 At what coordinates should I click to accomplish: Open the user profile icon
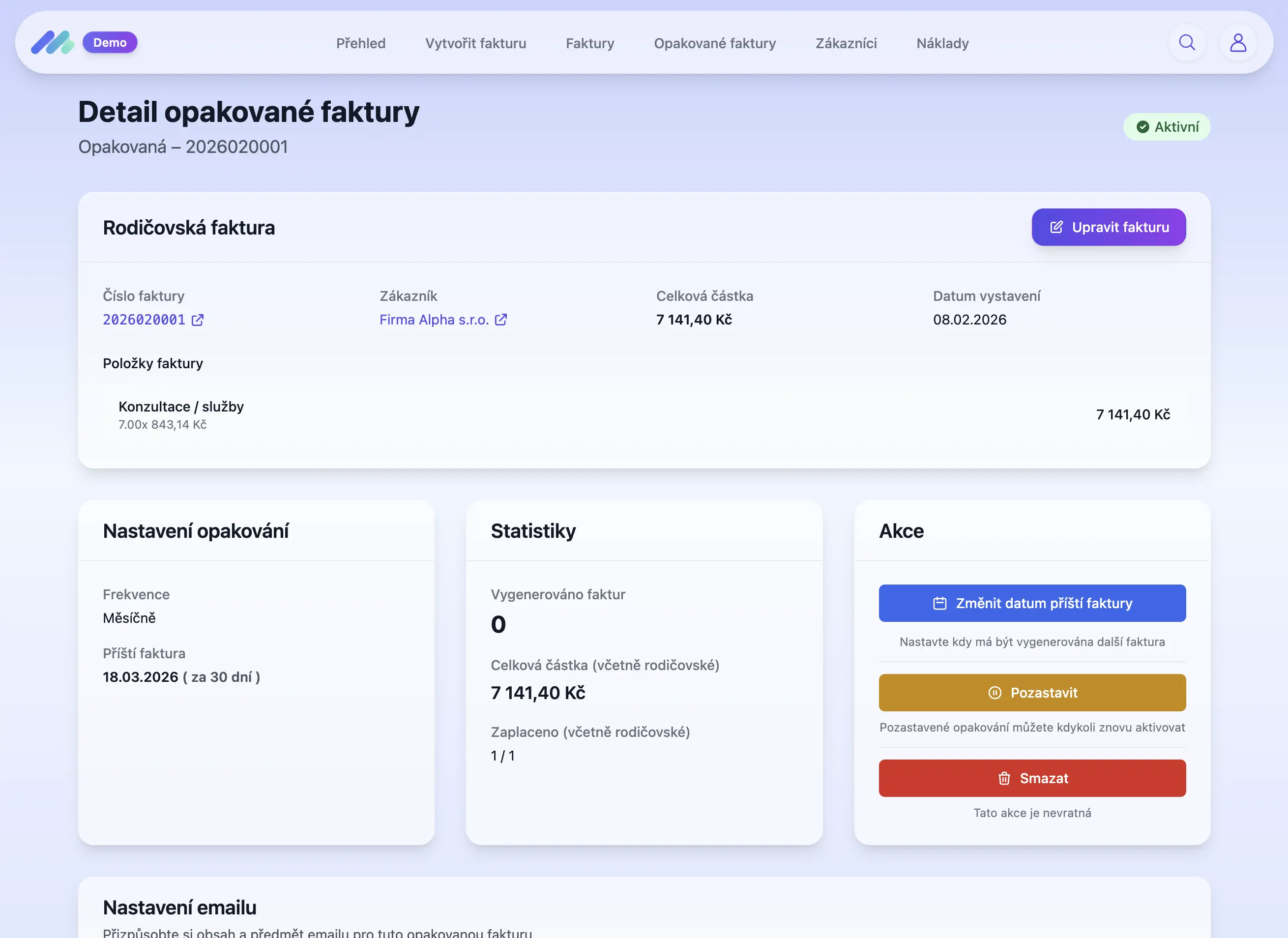tap(1237, 43)
